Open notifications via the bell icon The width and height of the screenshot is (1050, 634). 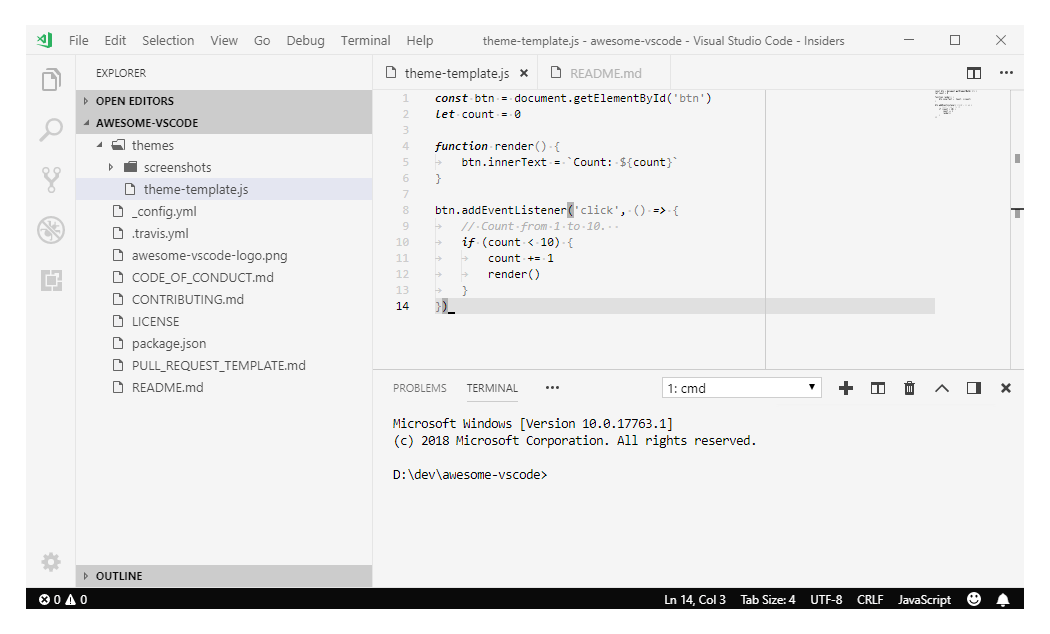point(1003,599)
